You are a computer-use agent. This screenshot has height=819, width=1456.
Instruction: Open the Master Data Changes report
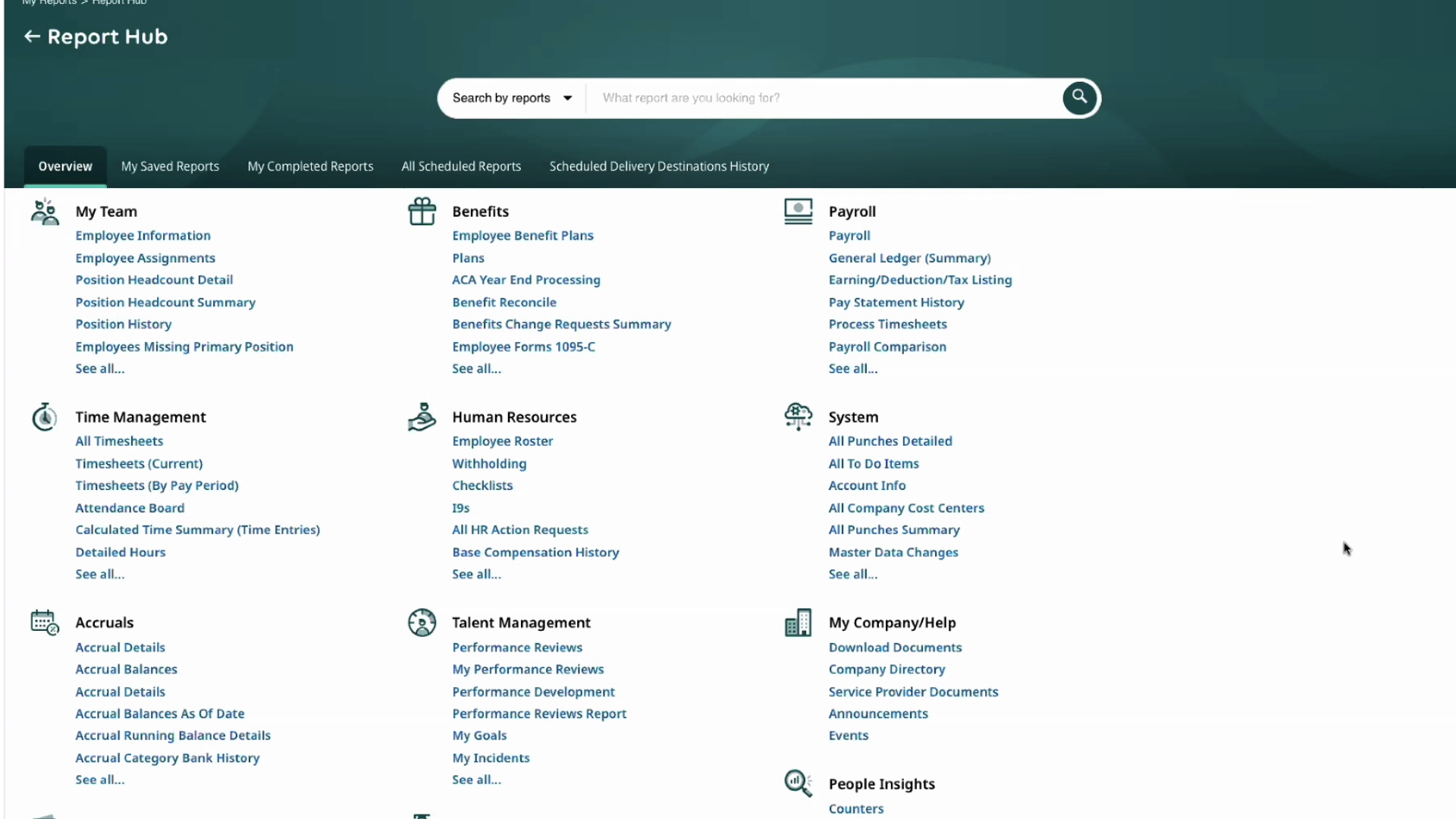click(893, 552)
